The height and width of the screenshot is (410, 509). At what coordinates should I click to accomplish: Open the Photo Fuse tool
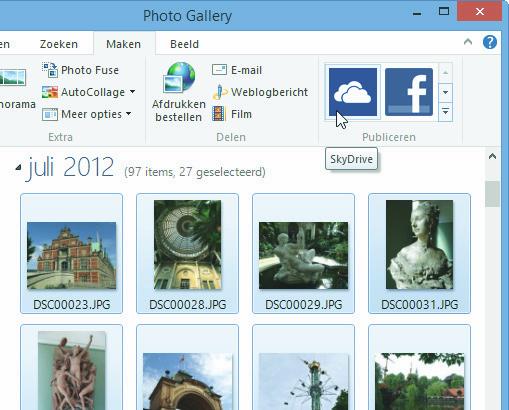[80, 70]
